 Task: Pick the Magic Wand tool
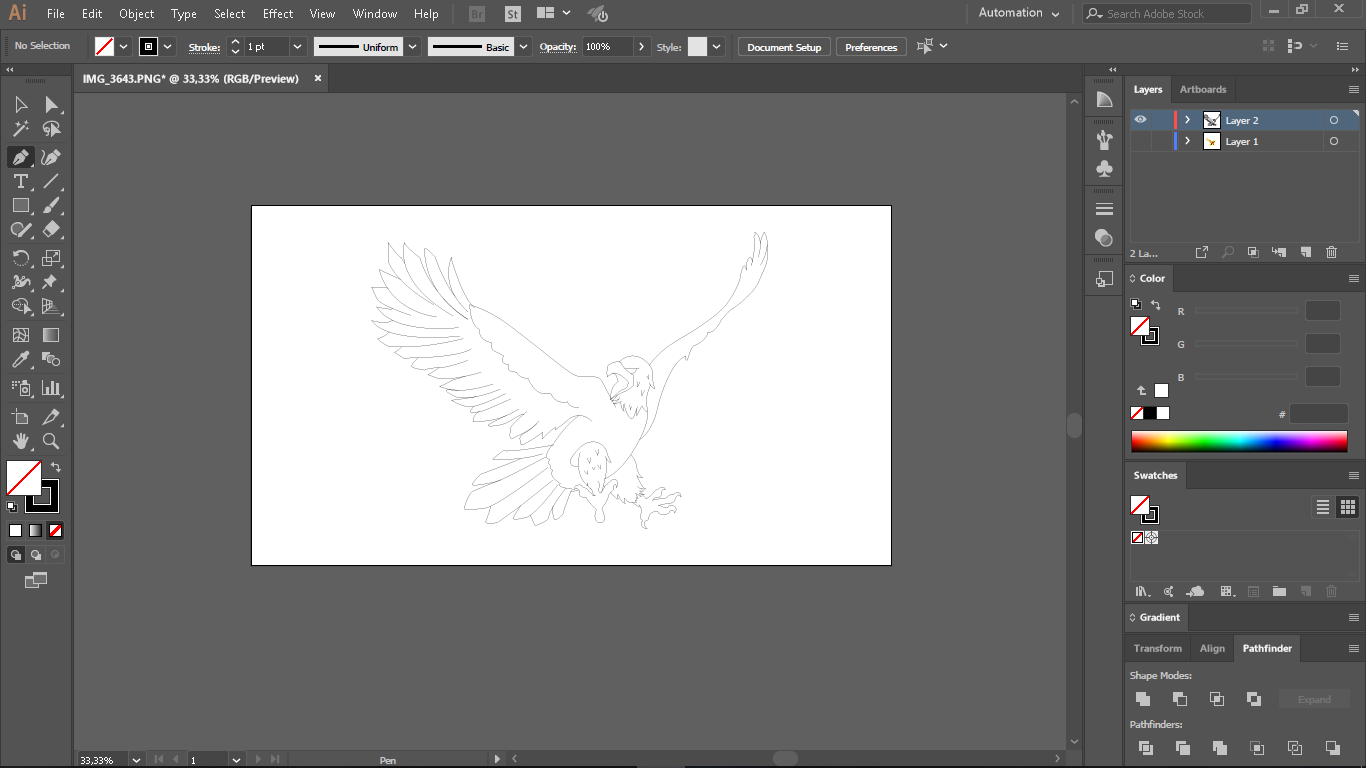[x=20, y=129]
